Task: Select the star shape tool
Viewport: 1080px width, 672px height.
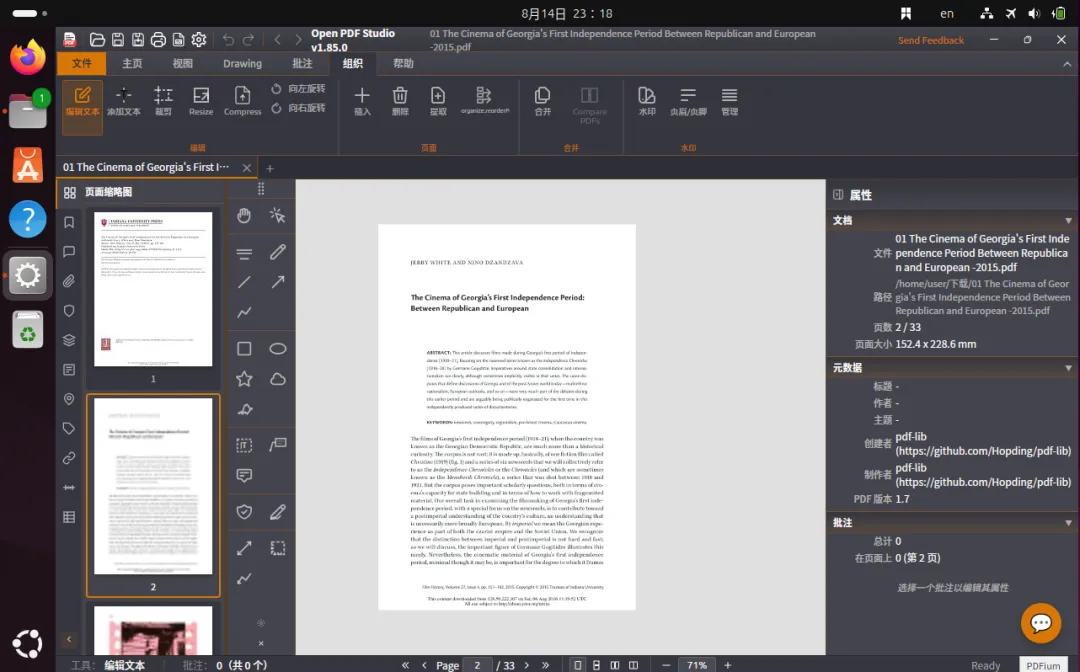Action: click(244, 379)
